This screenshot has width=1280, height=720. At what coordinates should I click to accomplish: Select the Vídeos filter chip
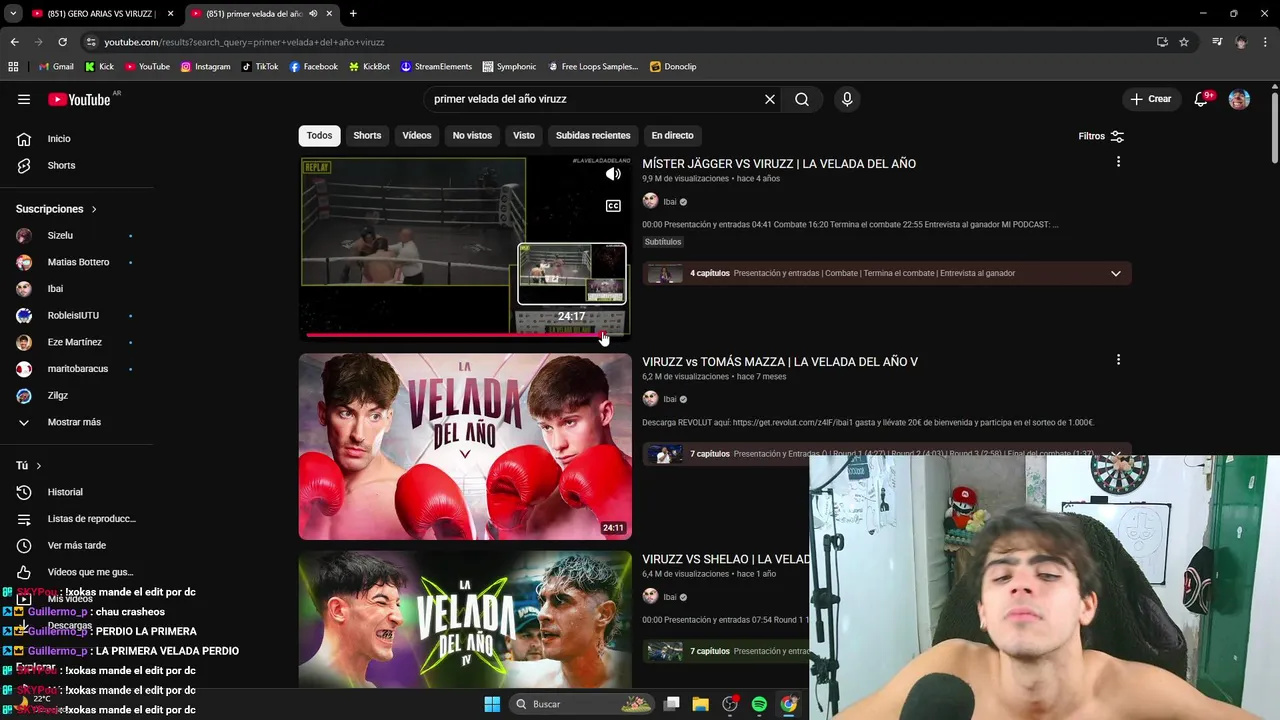[417, 135]
